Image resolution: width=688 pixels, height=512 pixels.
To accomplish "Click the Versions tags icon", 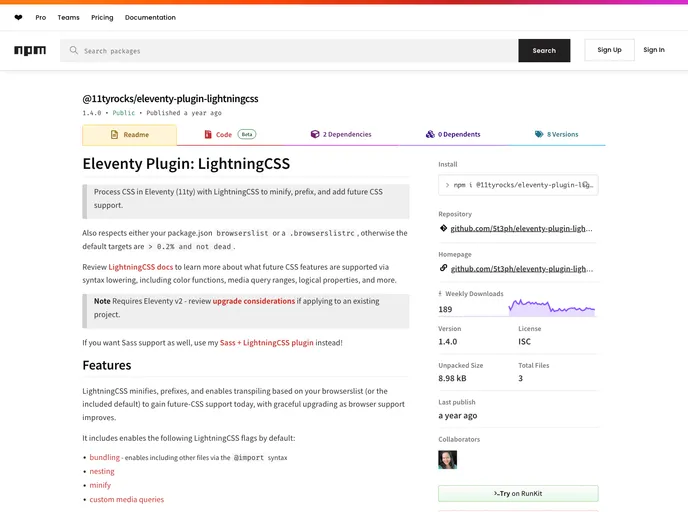I will point(539,134).
